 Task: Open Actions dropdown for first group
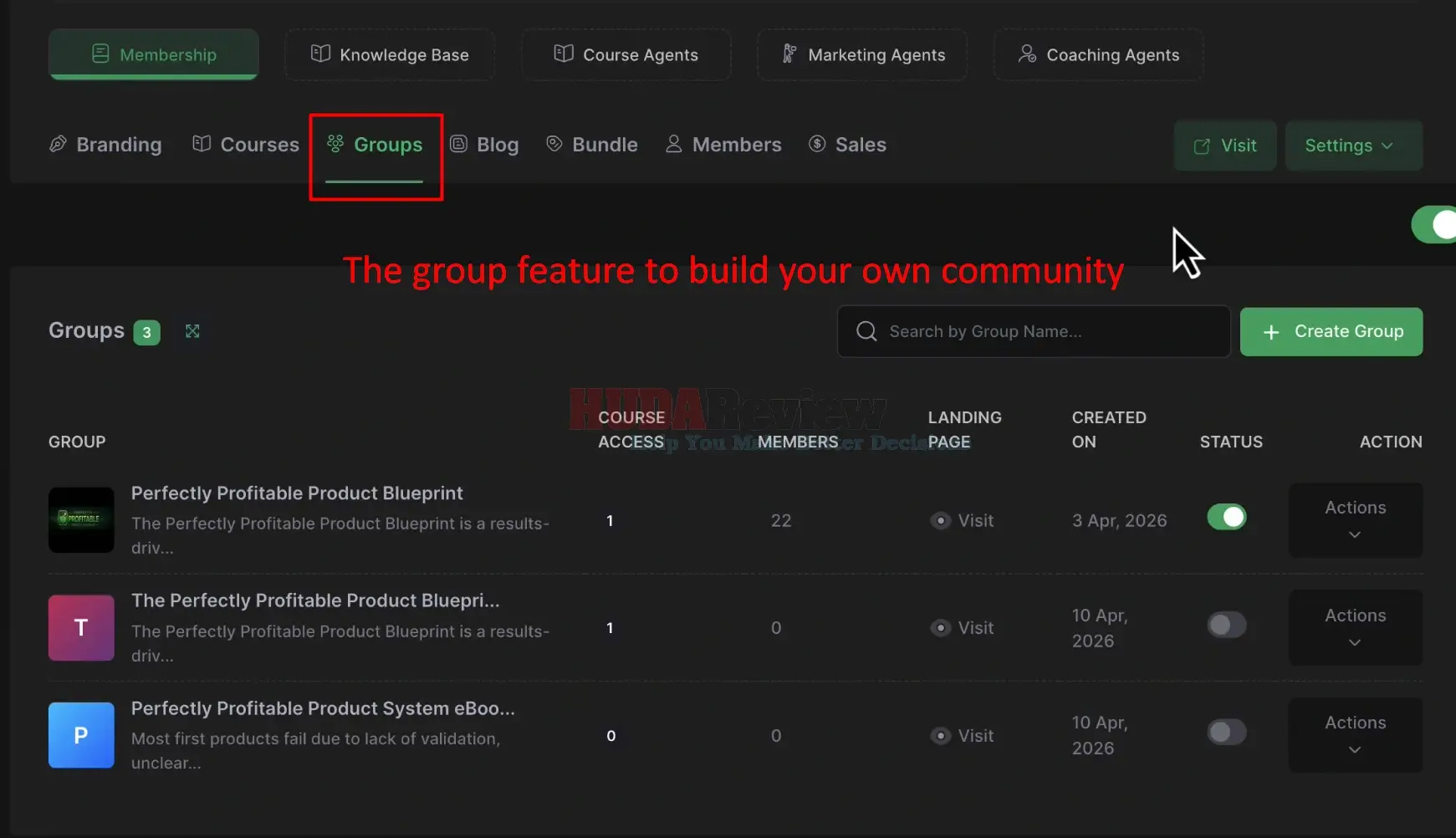pyautogui.click(x=1356, y=520)
